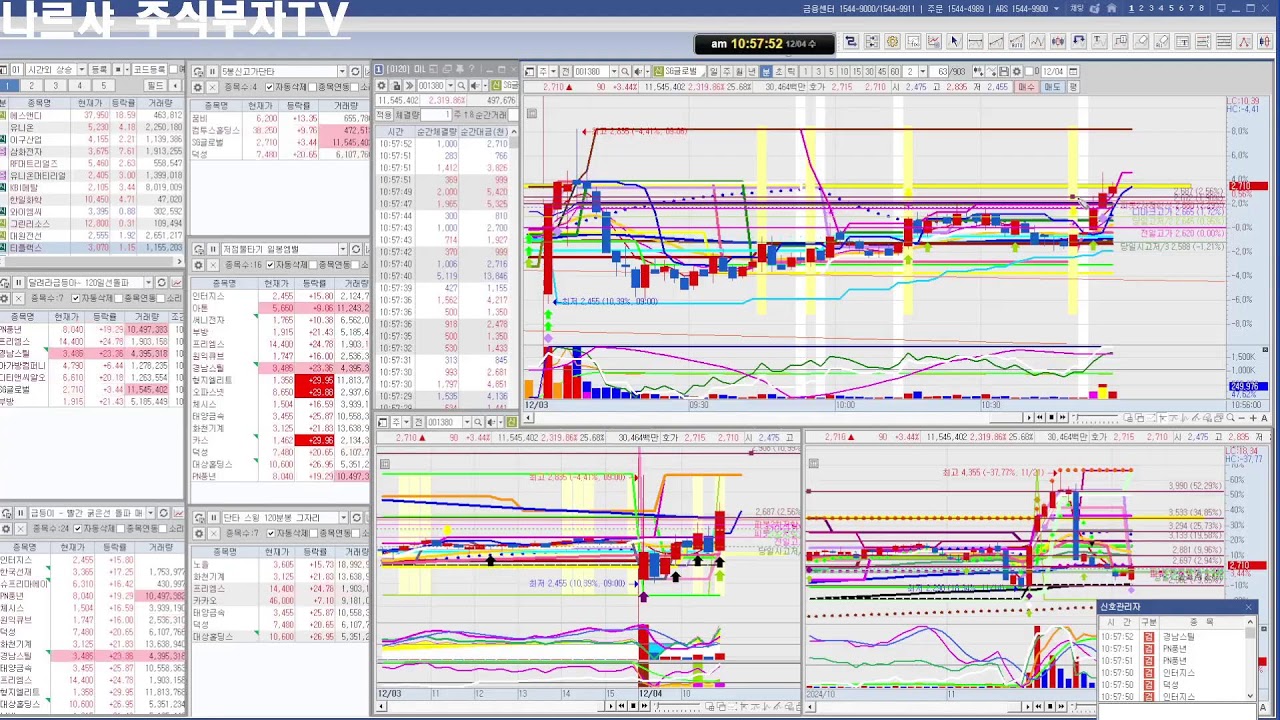Select the 일 daily period in the main chart
The width and height of the screenshot is (1280, 720).
714,71
